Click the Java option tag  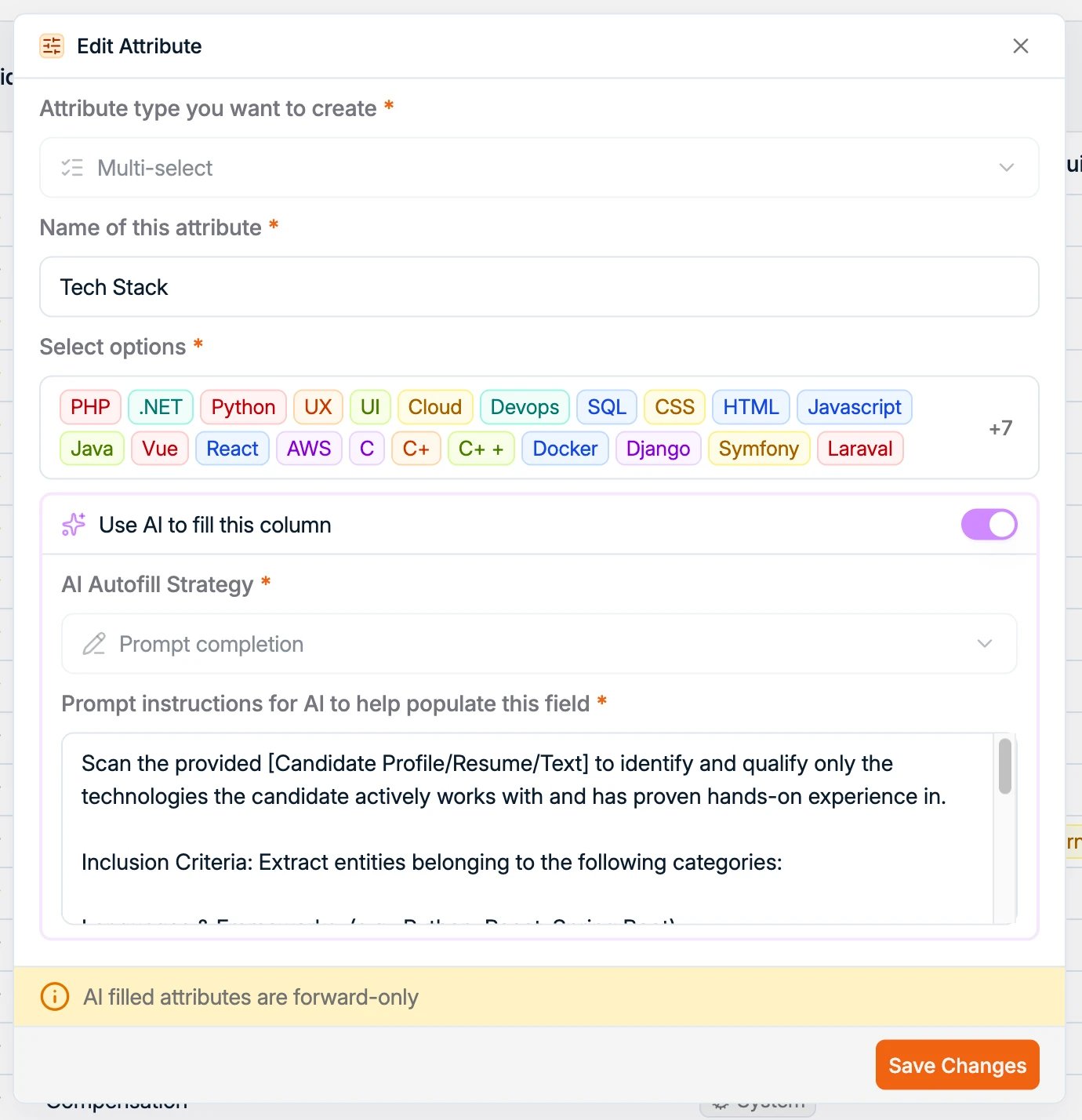[92, 449]
